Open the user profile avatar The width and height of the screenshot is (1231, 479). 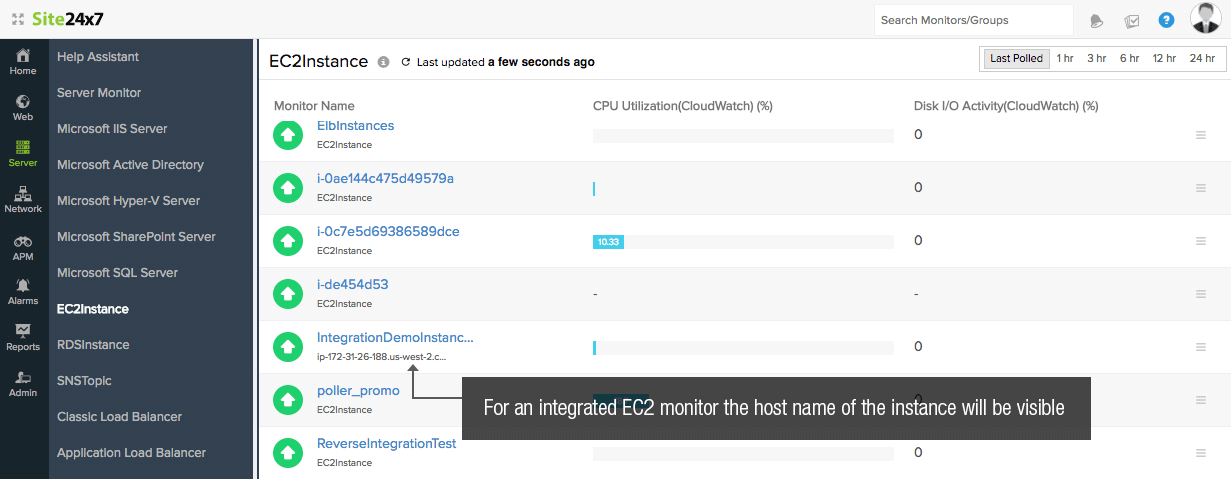click(1205, 19)
